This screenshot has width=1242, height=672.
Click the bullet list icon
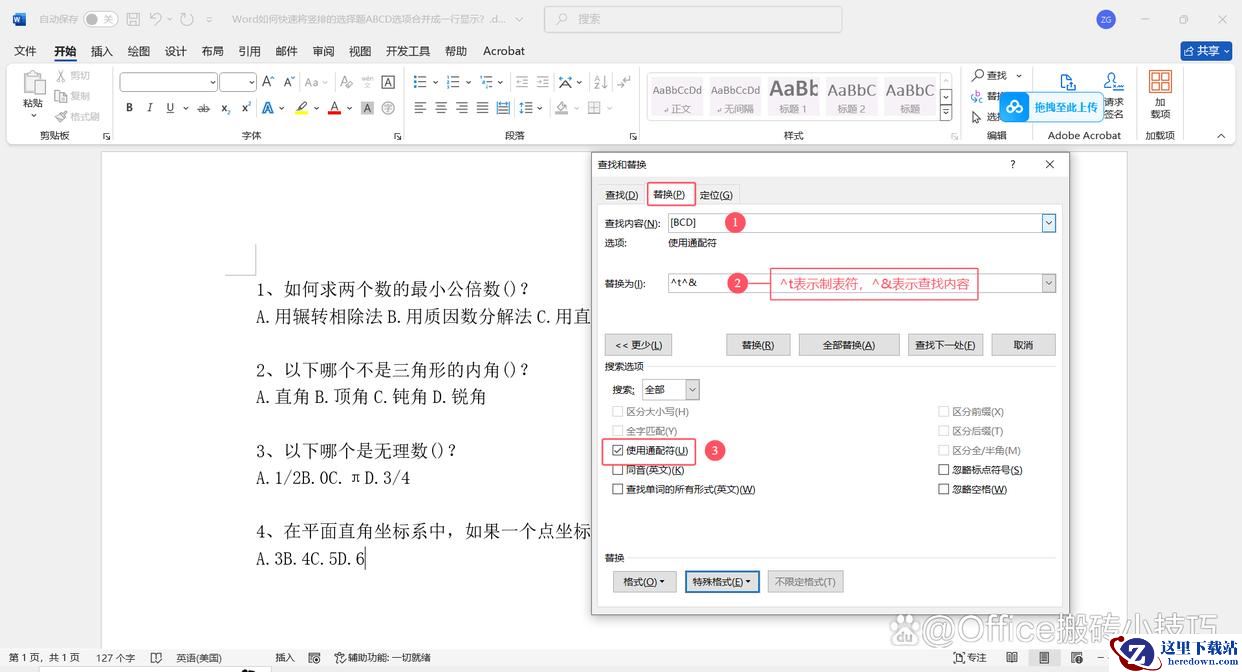[x=420, y=82]
